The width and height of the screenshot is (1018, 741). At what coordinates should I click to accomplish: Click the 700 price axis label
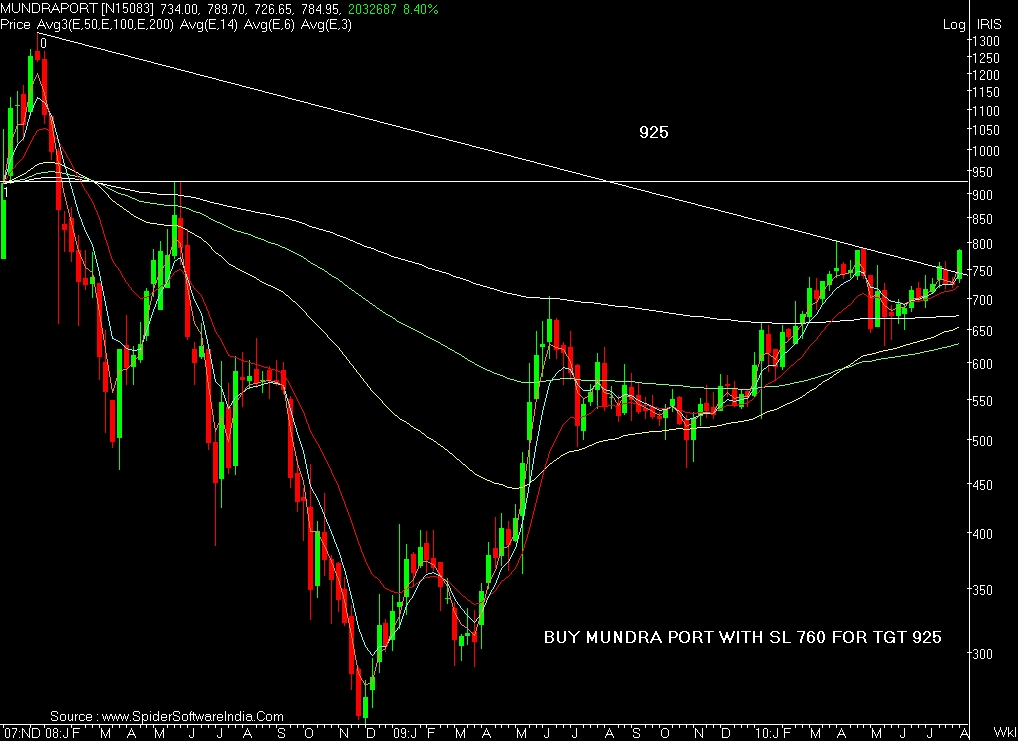983,300
